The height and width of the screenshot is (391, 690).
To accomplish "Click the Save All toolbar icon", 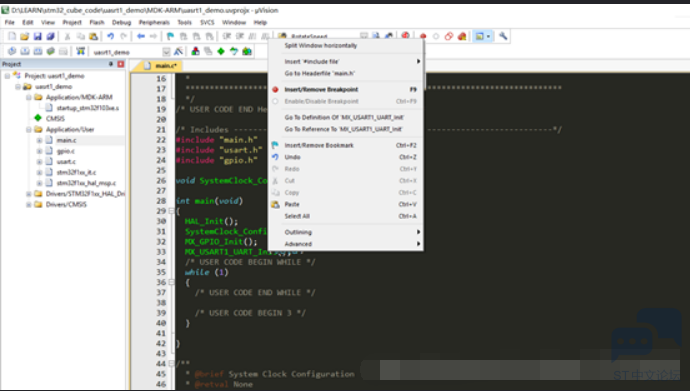I will (x=51, y=37).
